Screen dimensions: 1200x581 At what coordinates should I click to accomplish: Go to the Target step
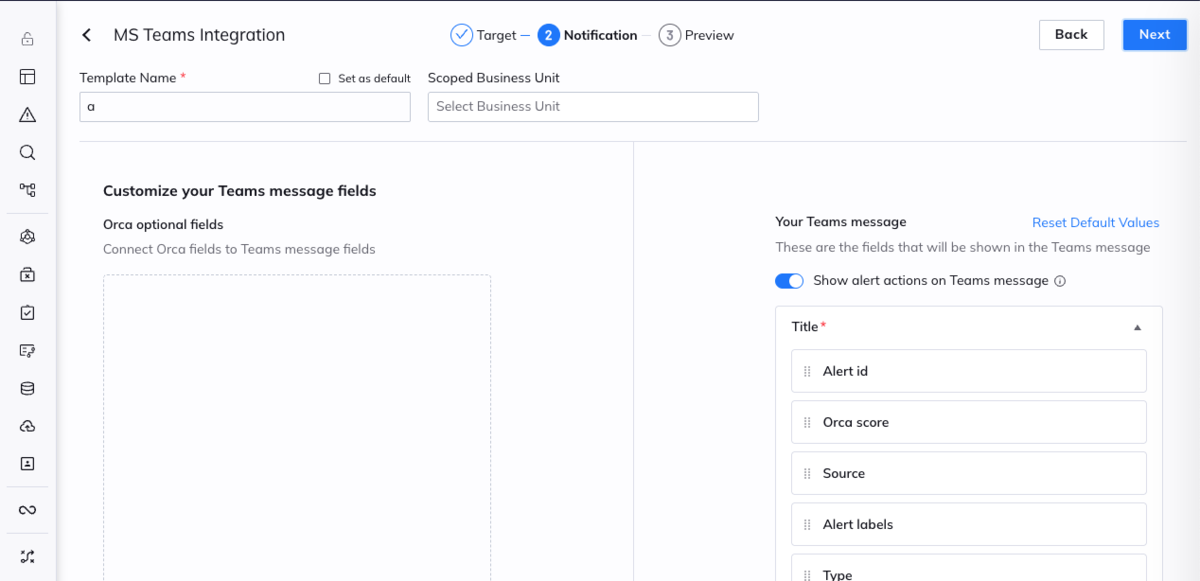click(483, 35)
